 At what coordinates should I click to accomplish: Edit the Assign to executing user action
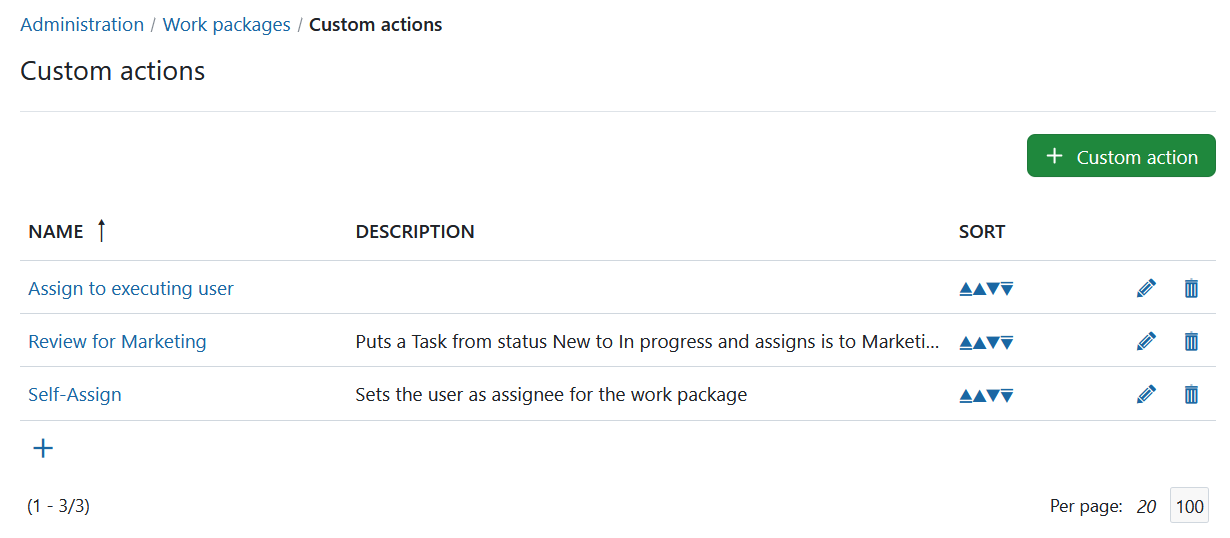[x=1146, y=288]
